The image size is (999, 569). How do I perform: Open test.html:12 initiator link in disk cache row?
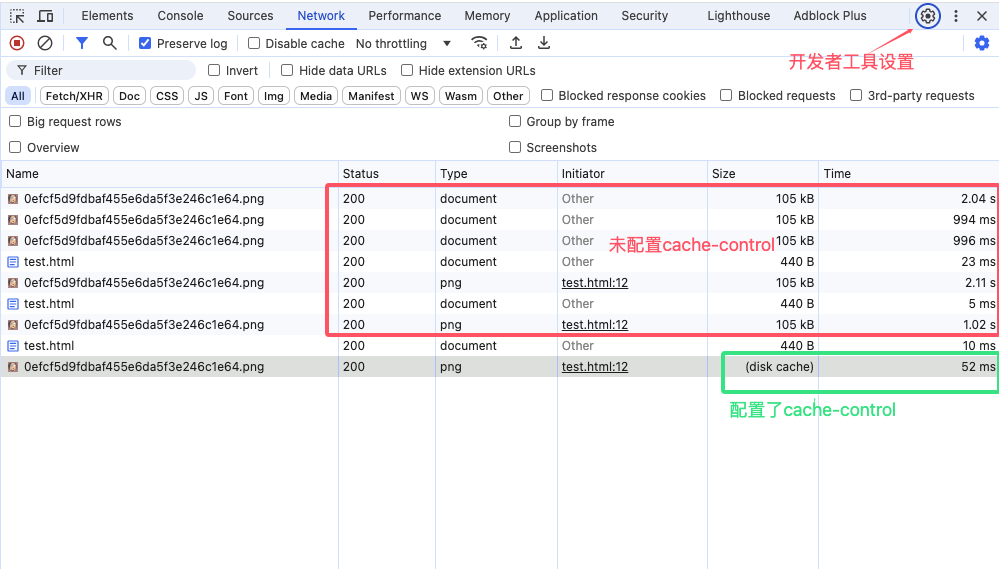point(594,366)
